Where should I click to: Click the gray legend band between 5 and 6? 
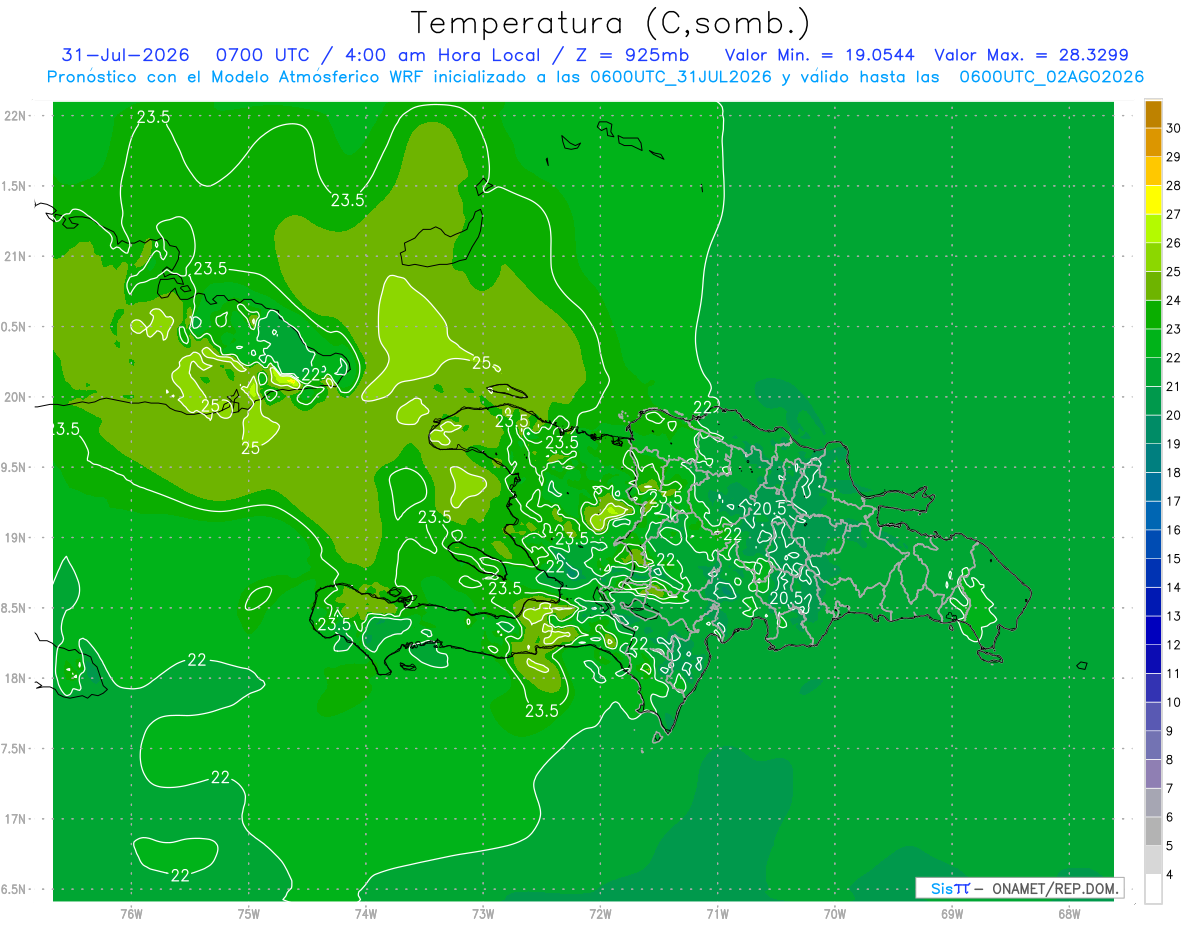[x=1153, y=832]
